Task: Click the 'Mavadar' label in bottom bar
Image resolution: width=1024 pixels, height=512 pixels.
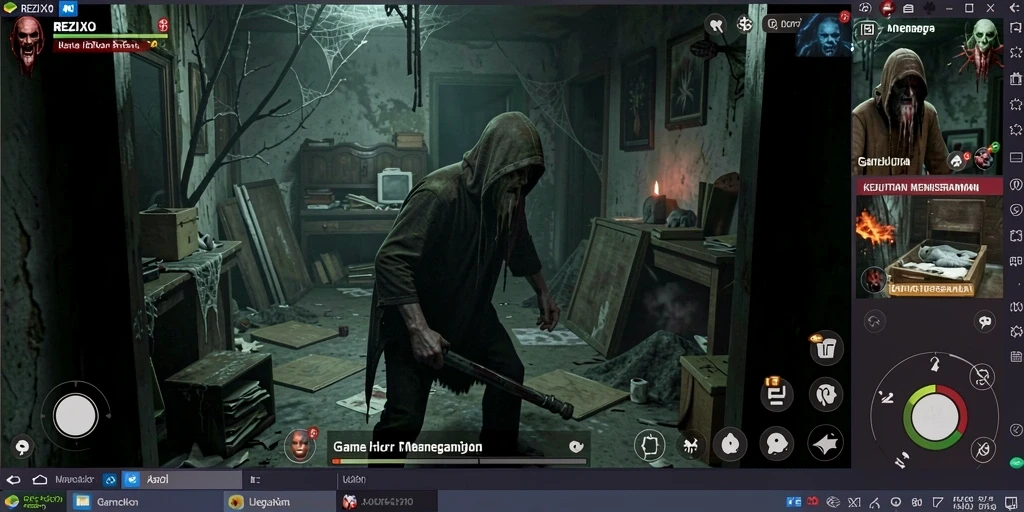Action: tap(75, 479)
